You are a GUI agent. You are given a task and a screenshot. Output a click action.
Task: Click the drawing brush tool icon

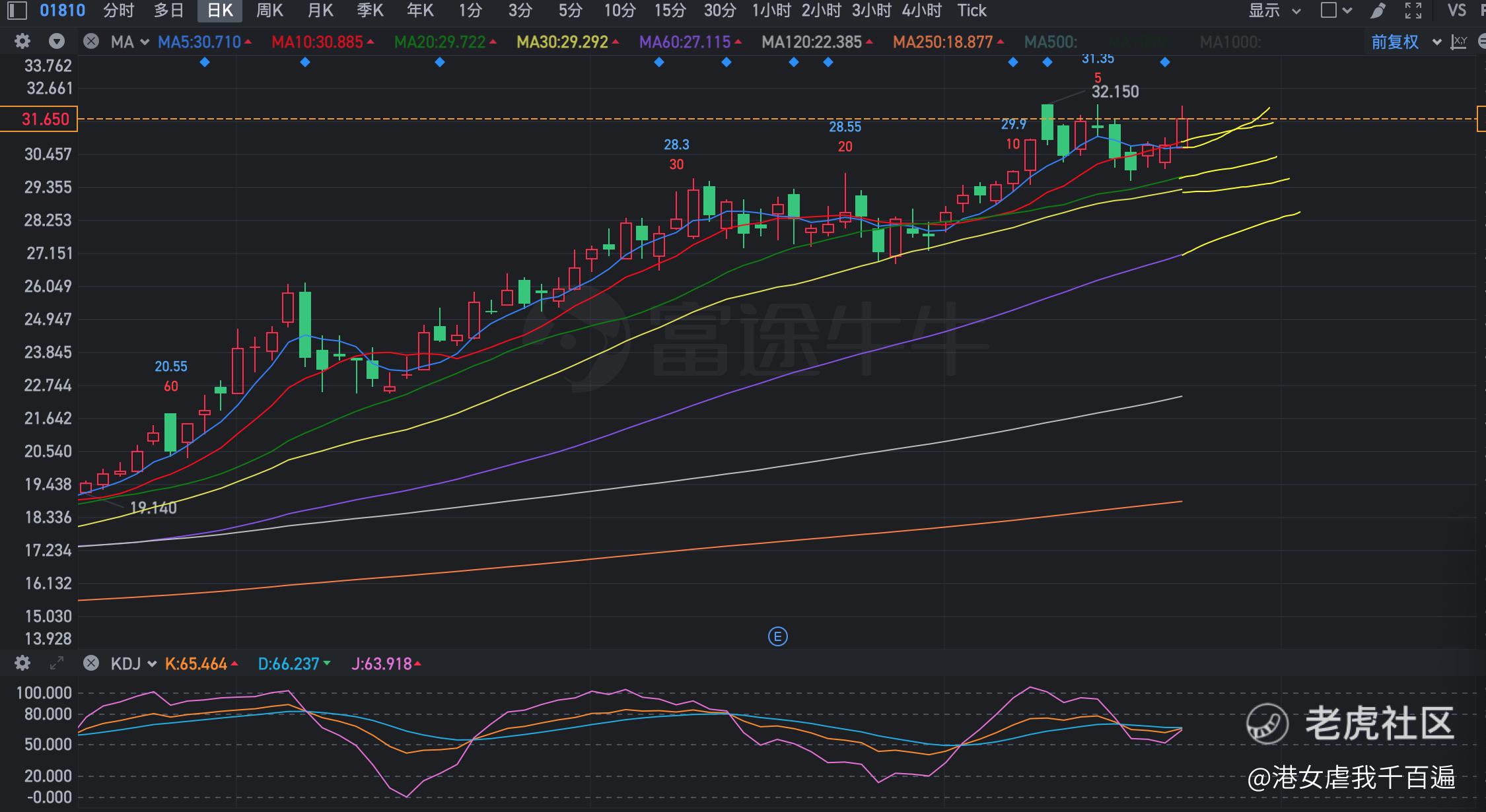click(x=1378, y=11)
